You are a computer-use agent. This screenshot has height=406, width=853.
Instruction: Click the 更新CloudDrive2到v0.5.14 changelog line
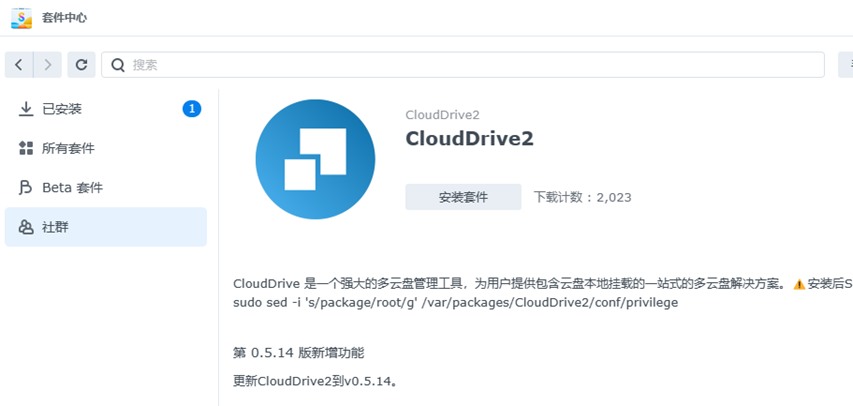pyautogui.click(x=315, y=382)
